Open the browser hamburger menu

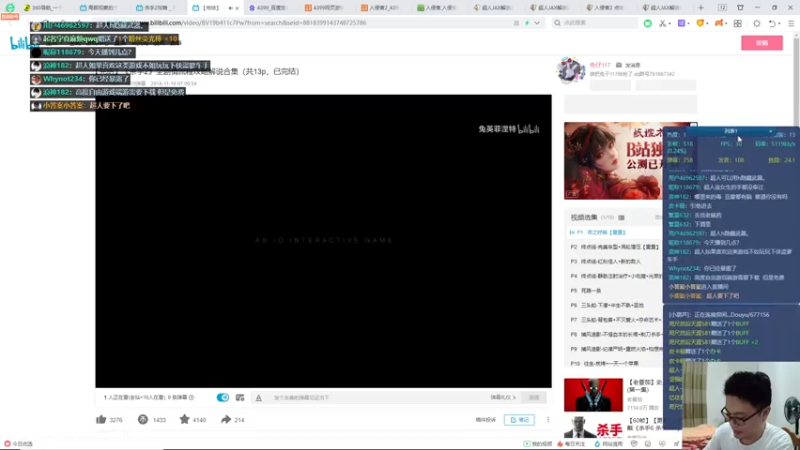791,23
